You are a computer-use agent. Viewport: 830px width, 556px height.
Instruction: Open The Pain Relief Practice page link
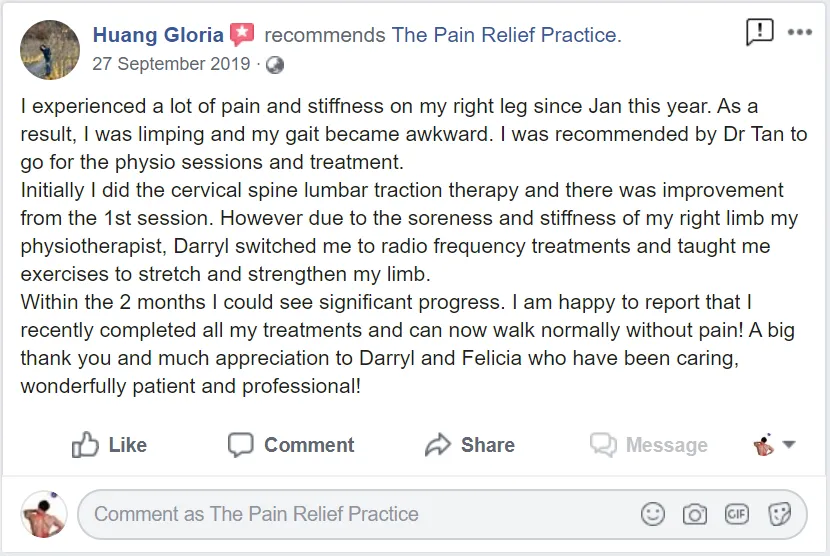[x=506, y=35]
